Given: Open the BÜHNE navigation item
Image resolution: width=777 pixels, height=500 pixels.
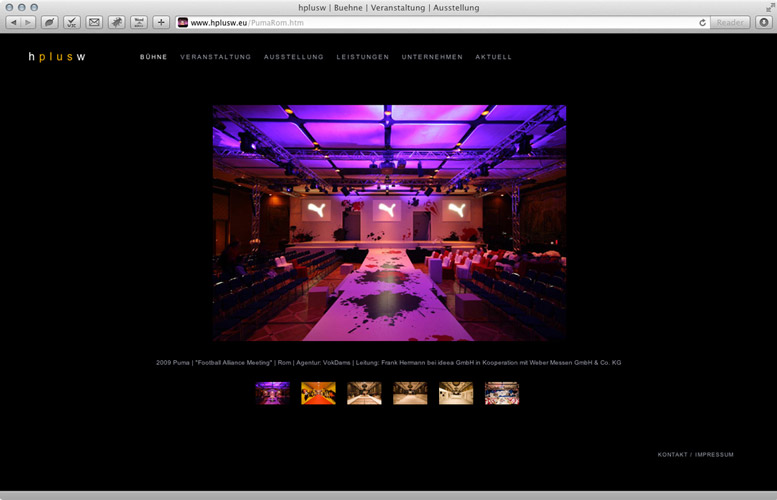Looking at the screenshot, I should click(x=153, y=57).
